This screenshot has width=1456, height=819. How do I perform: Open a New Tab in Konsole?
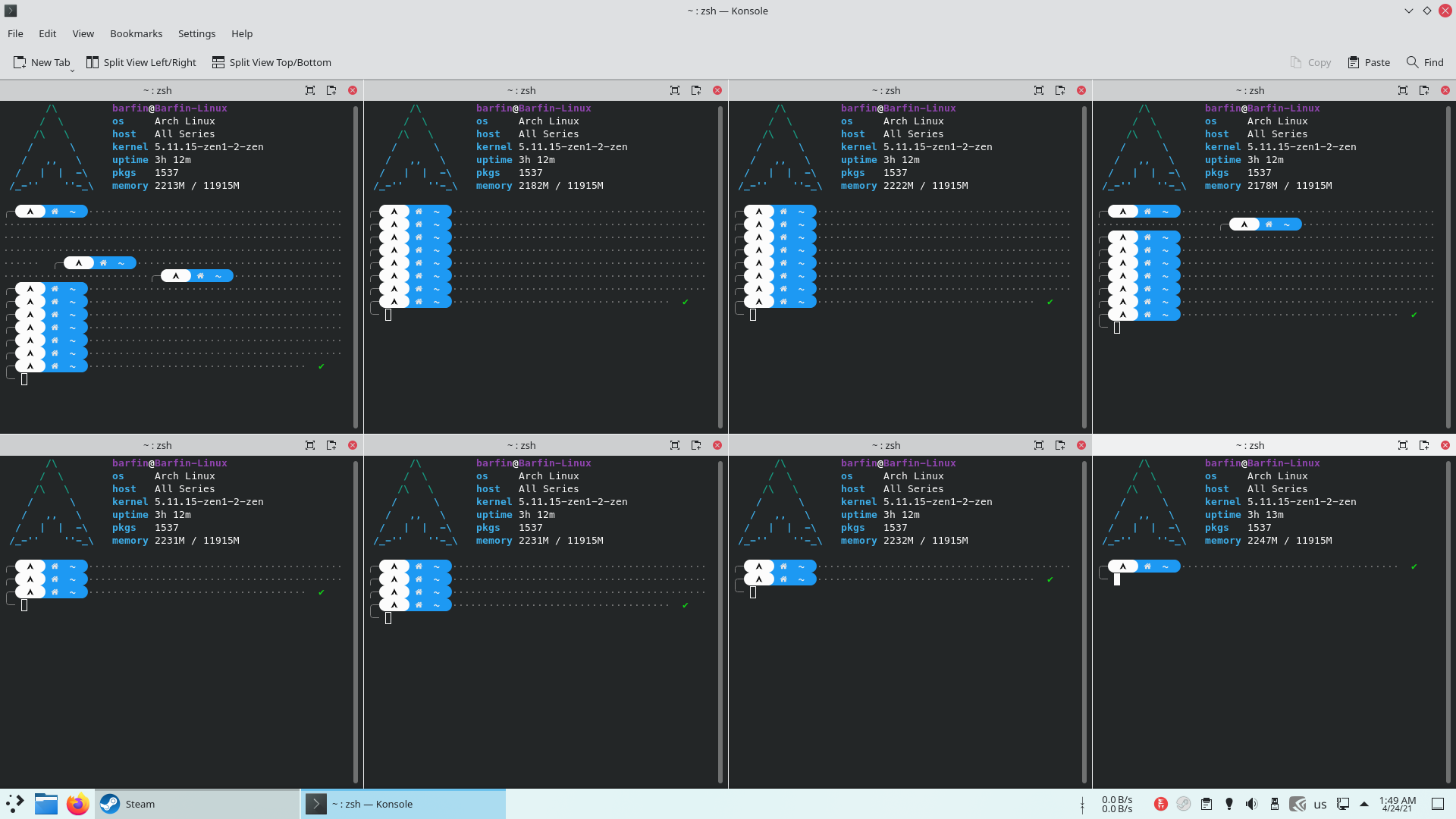point(42,62)
